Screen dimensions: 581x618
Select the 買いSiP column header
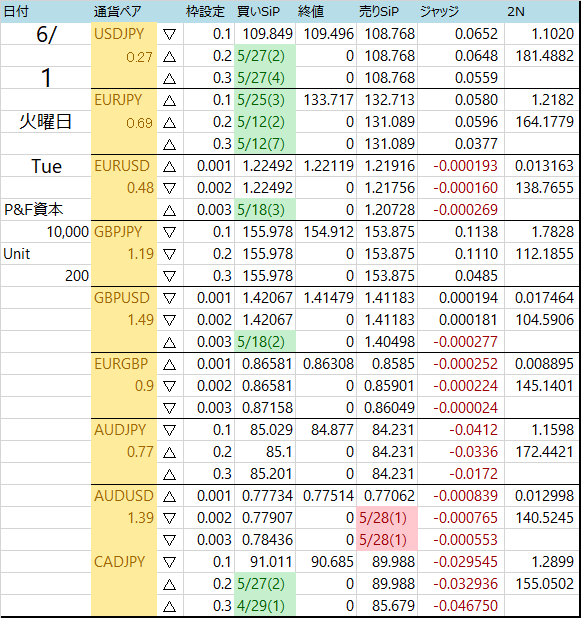point(265,11)
